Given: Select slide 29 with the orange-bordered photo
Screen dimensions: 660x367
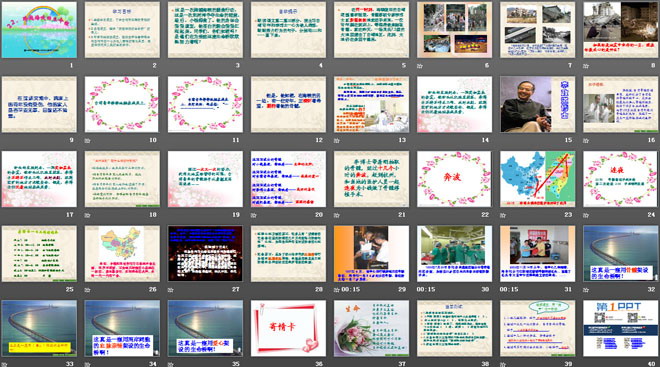Looking at the screenshot, I should click(x=371, y=254).
